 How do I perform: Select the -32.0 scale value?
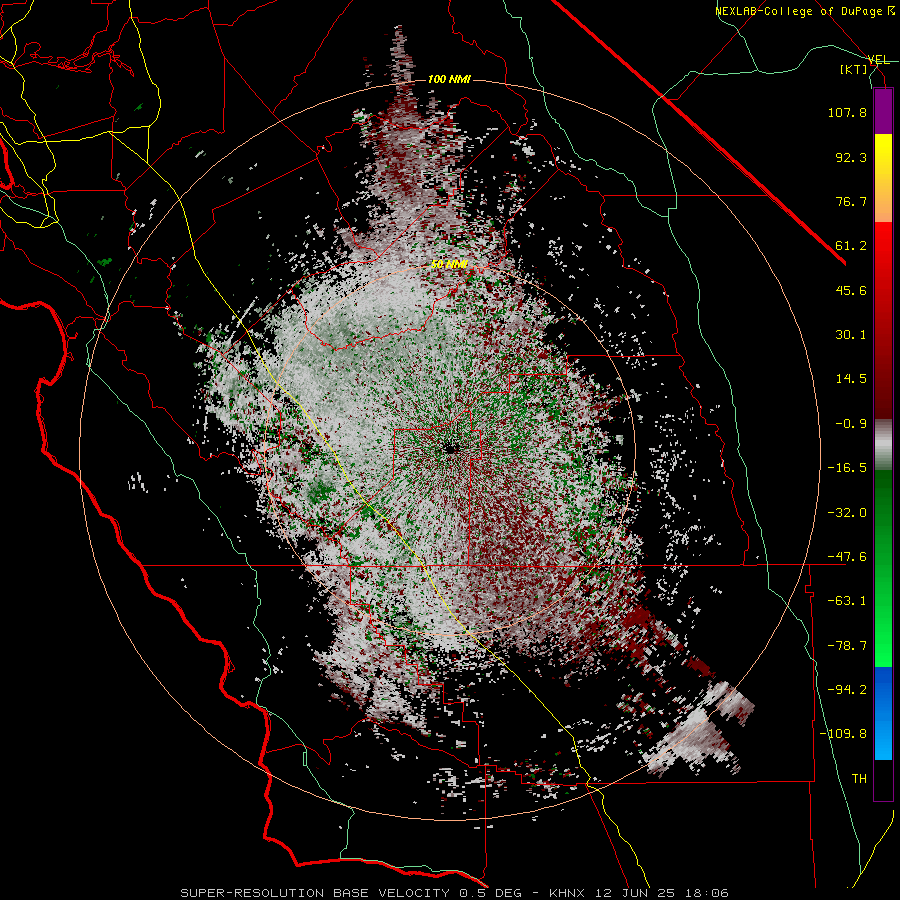(847, 513)
